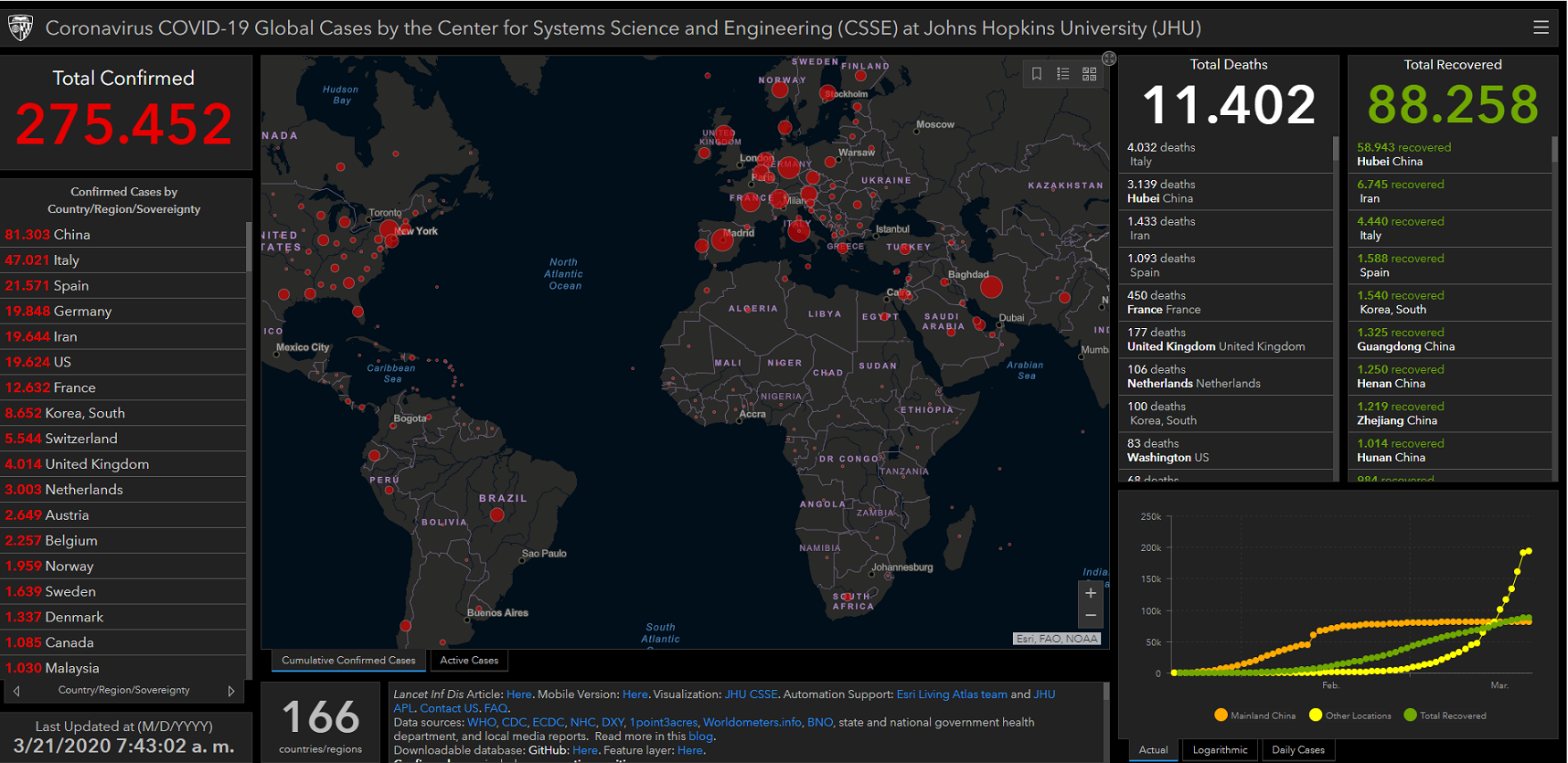Select the 5.544 Switzerland row
This screenshot has width=1568, height=763.
(x=123, y=440)
